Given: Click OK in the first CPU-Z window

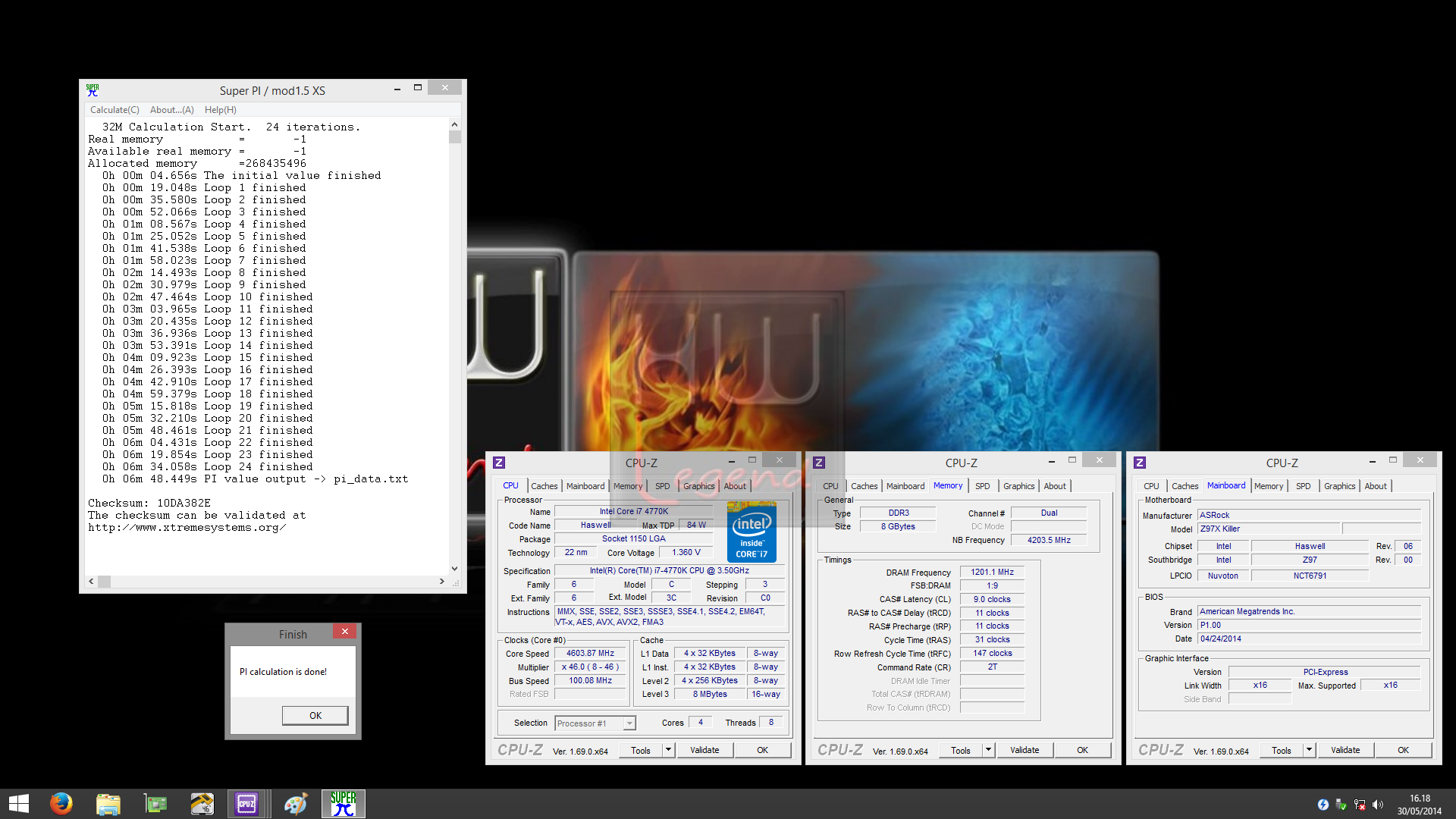Looking at the screenshot, I should (x=763, y=750).
